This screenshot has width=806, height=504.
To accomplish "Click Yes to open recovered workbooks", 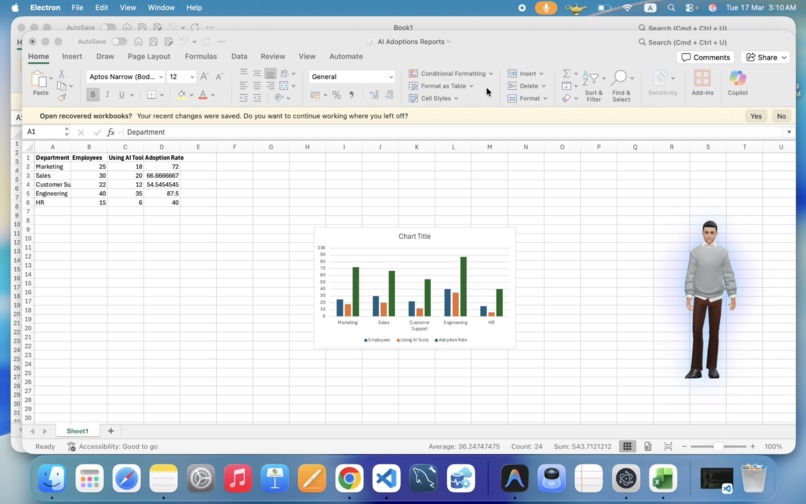I will [x=756, y=116].
